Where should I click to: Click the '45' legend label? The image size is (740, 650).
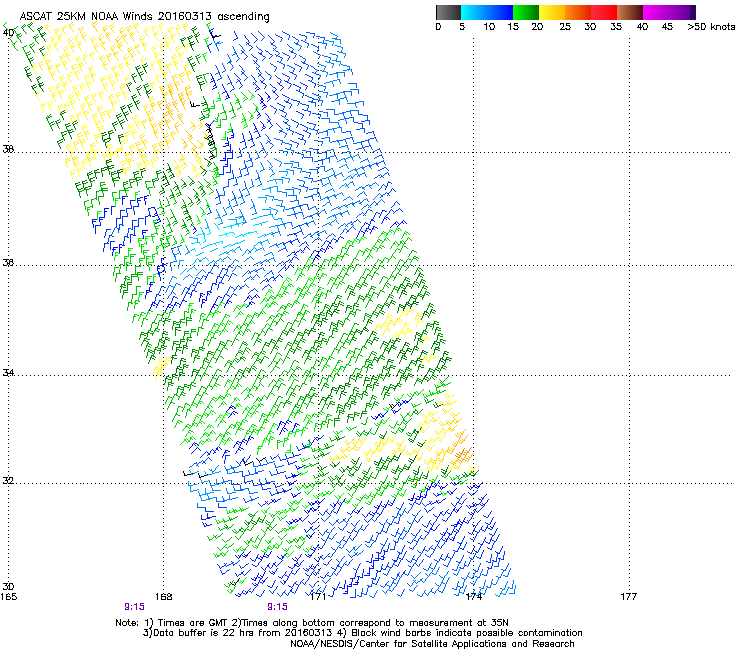(667, 27)
